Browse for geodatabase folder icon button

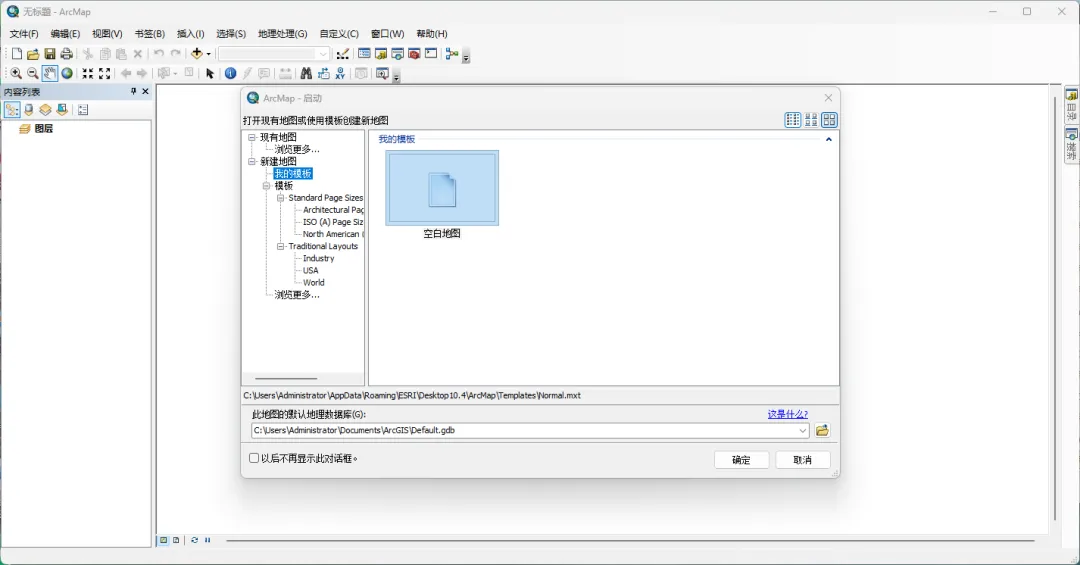coord(822,431)
